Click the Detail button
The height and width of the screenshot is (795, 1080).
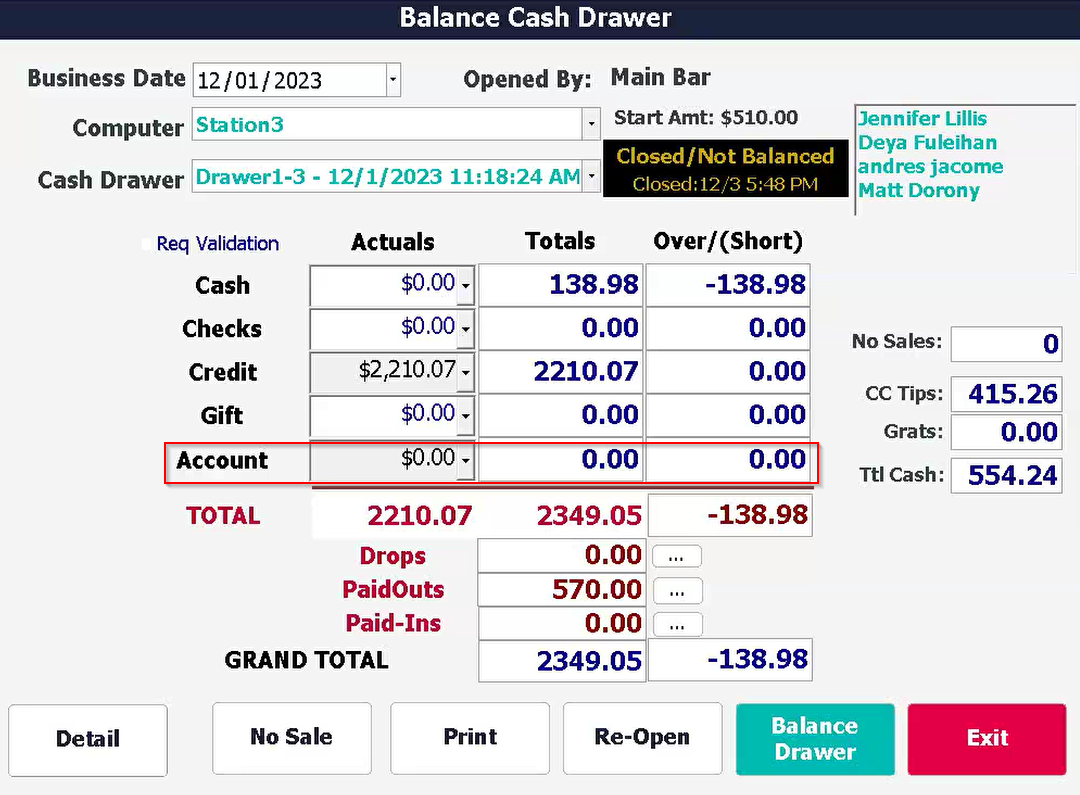click(88, 739)
